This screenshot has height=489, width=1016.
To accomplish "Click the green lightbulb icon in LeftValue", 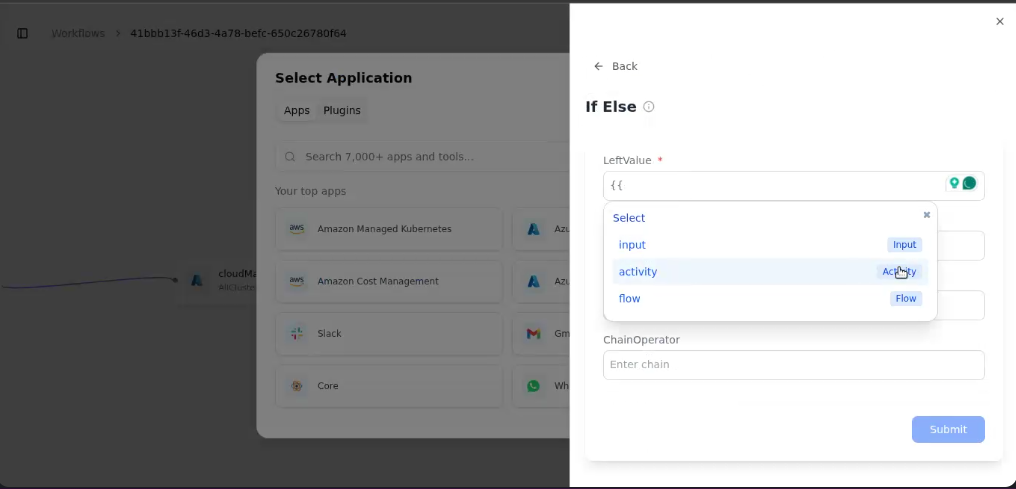I will point(954,183).
